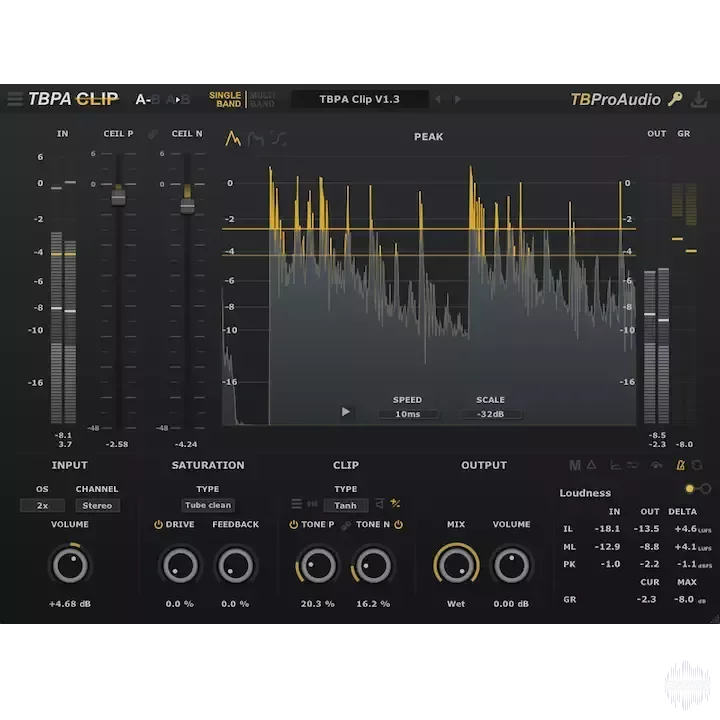Toggle the Loudness panel switch
Screen dimensions: 720x720
point(698,489)
